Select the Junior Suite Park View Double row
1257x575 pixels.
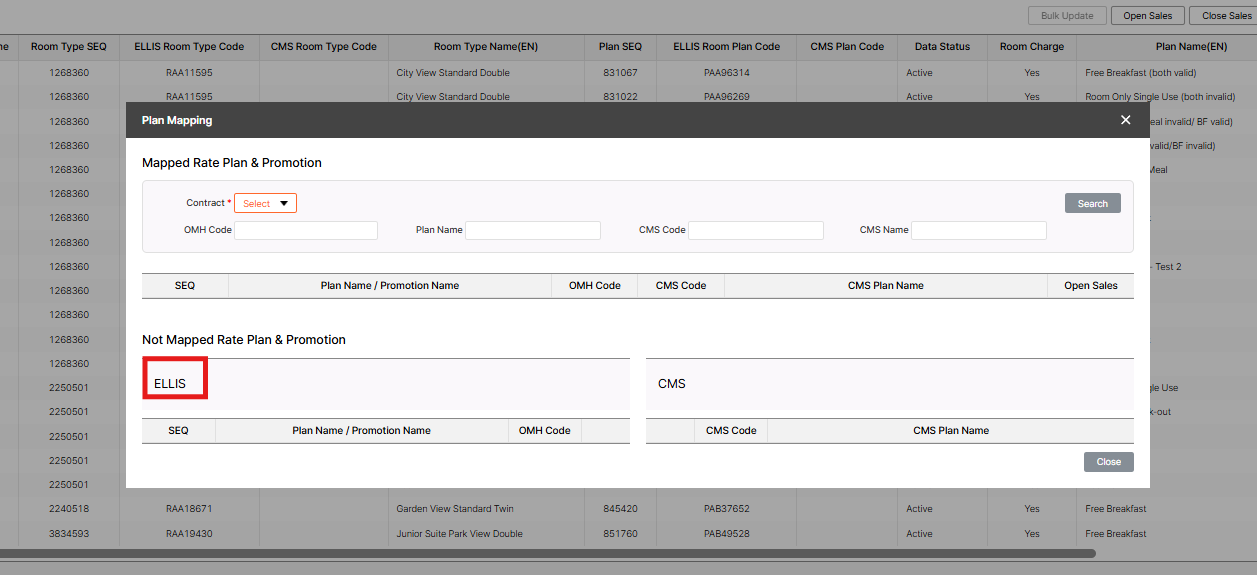tap(459, 534)
